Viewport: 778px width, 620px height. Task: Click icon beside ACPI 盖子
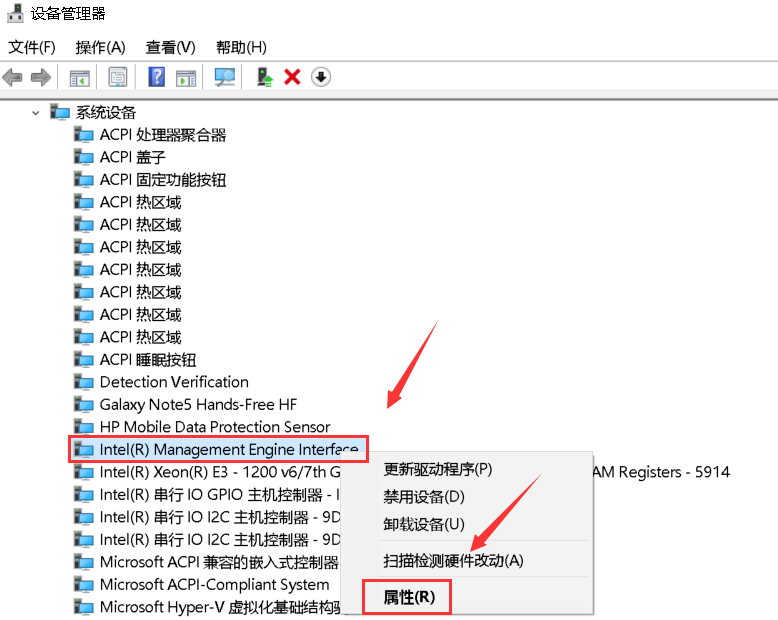tap(83, 157)
